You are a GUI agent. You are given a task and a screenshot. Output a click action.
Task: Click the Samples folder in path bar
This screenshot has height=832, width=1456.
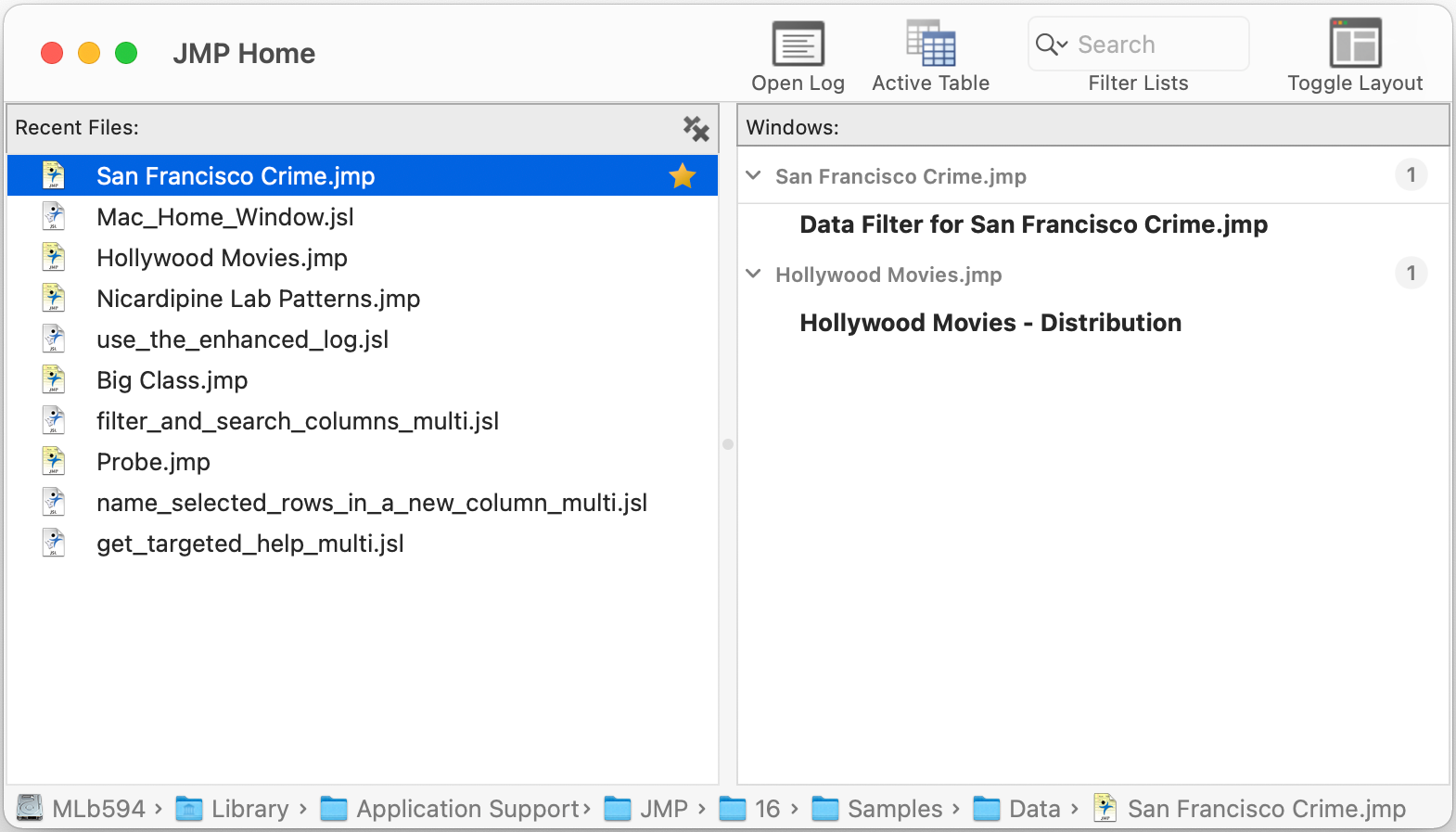(x=893, y=809)
